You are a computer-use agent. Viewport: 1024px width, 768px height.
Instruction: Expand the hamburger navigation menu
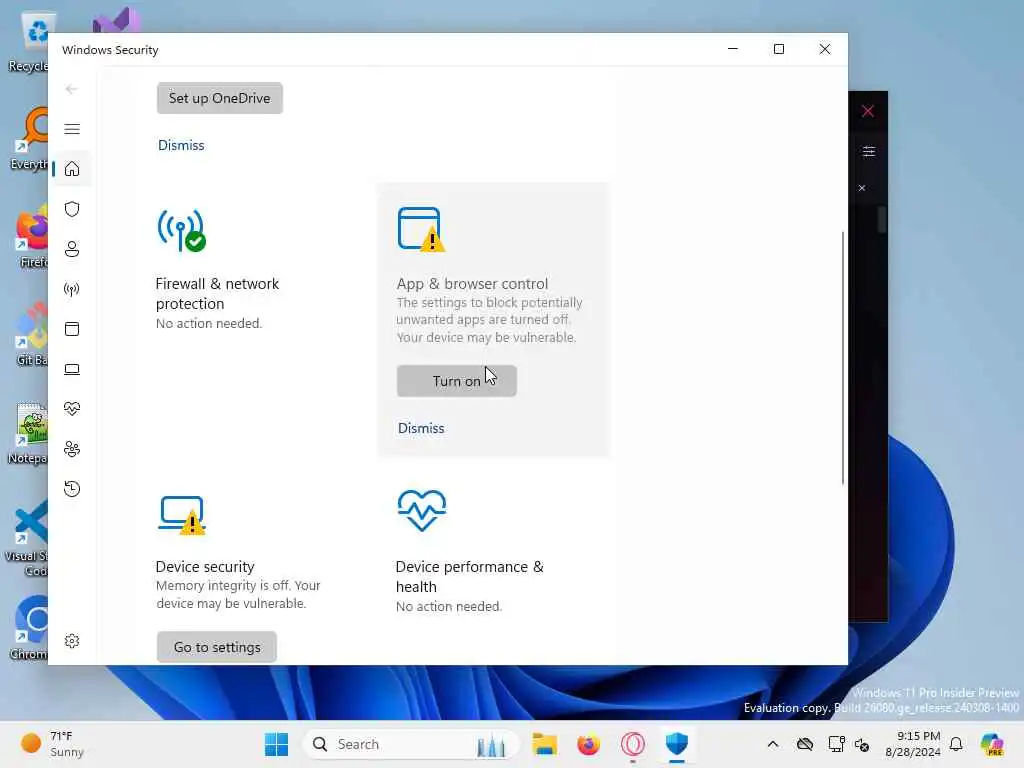coord(72,129)
